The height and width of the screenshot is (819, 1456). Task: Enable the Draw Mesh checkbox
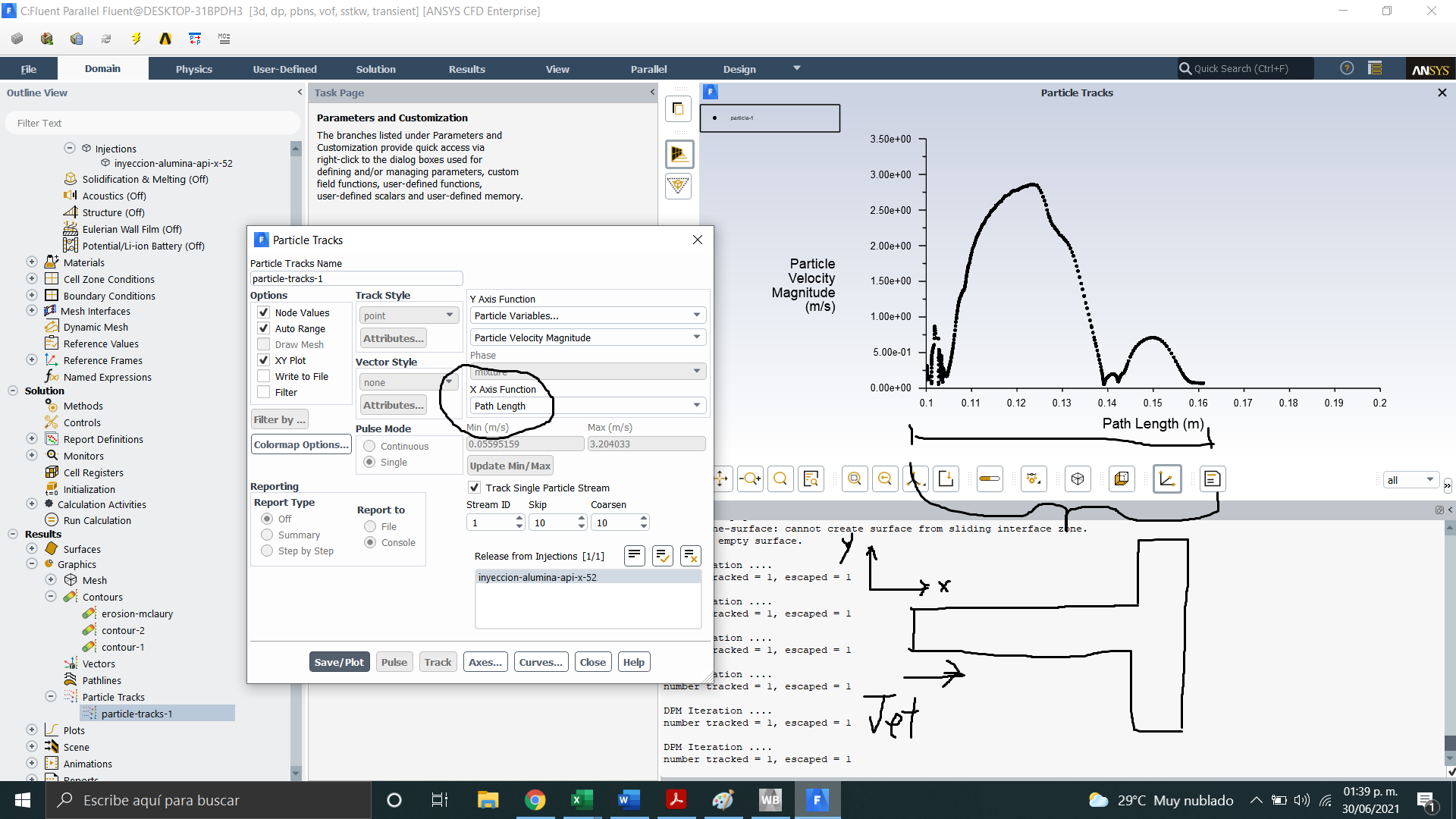[x=264, y=344]
